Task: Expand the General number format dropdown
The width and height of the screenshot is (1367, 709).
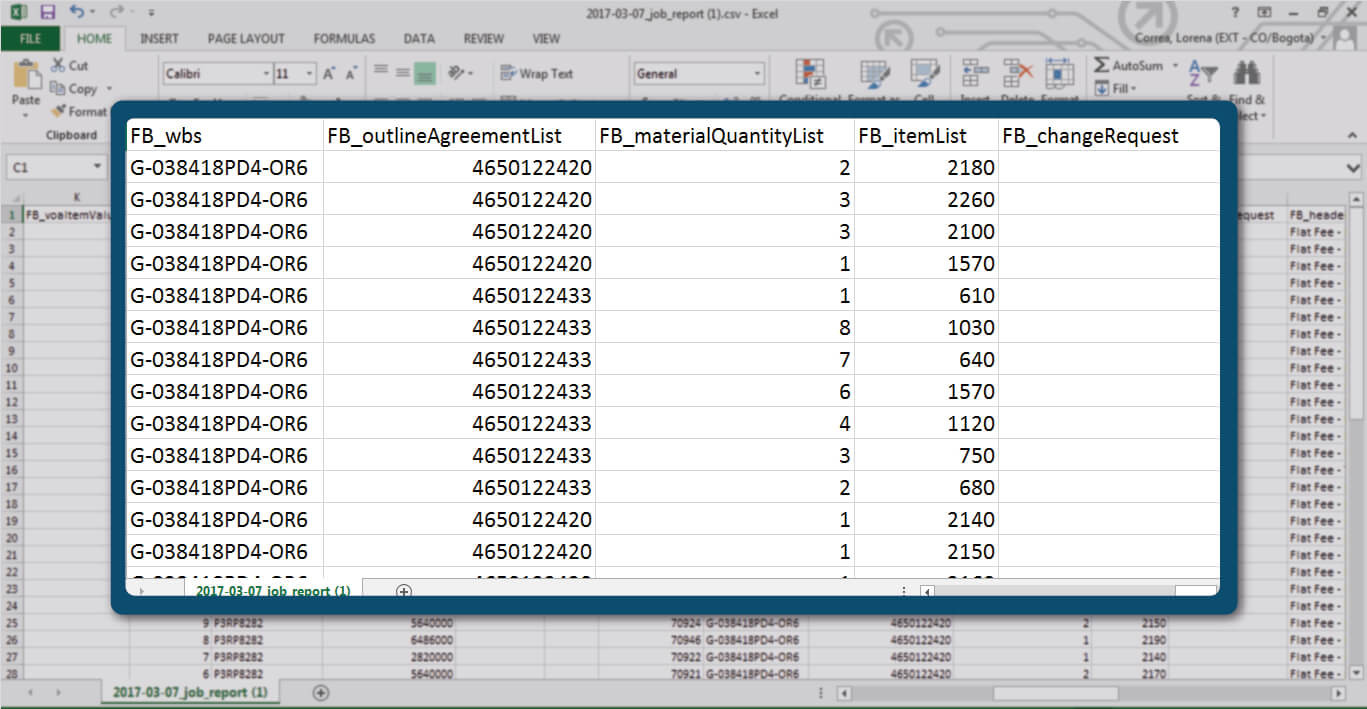Action: click(757, 74)
